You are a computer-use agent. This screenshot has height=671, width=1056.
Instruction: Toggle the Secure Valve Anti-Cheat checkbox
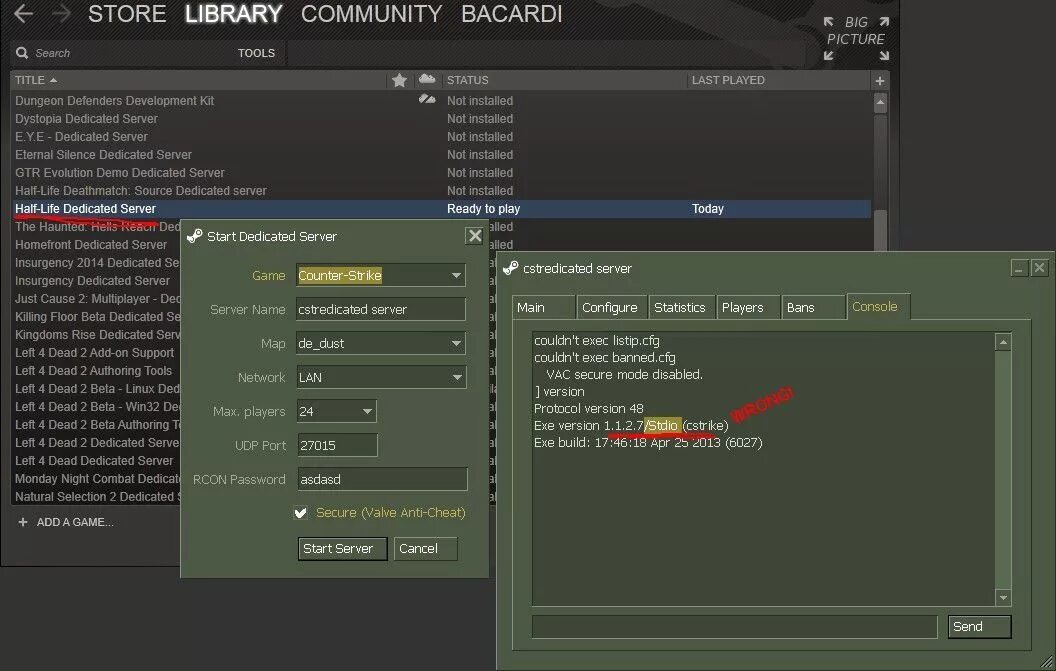[300, 513]
